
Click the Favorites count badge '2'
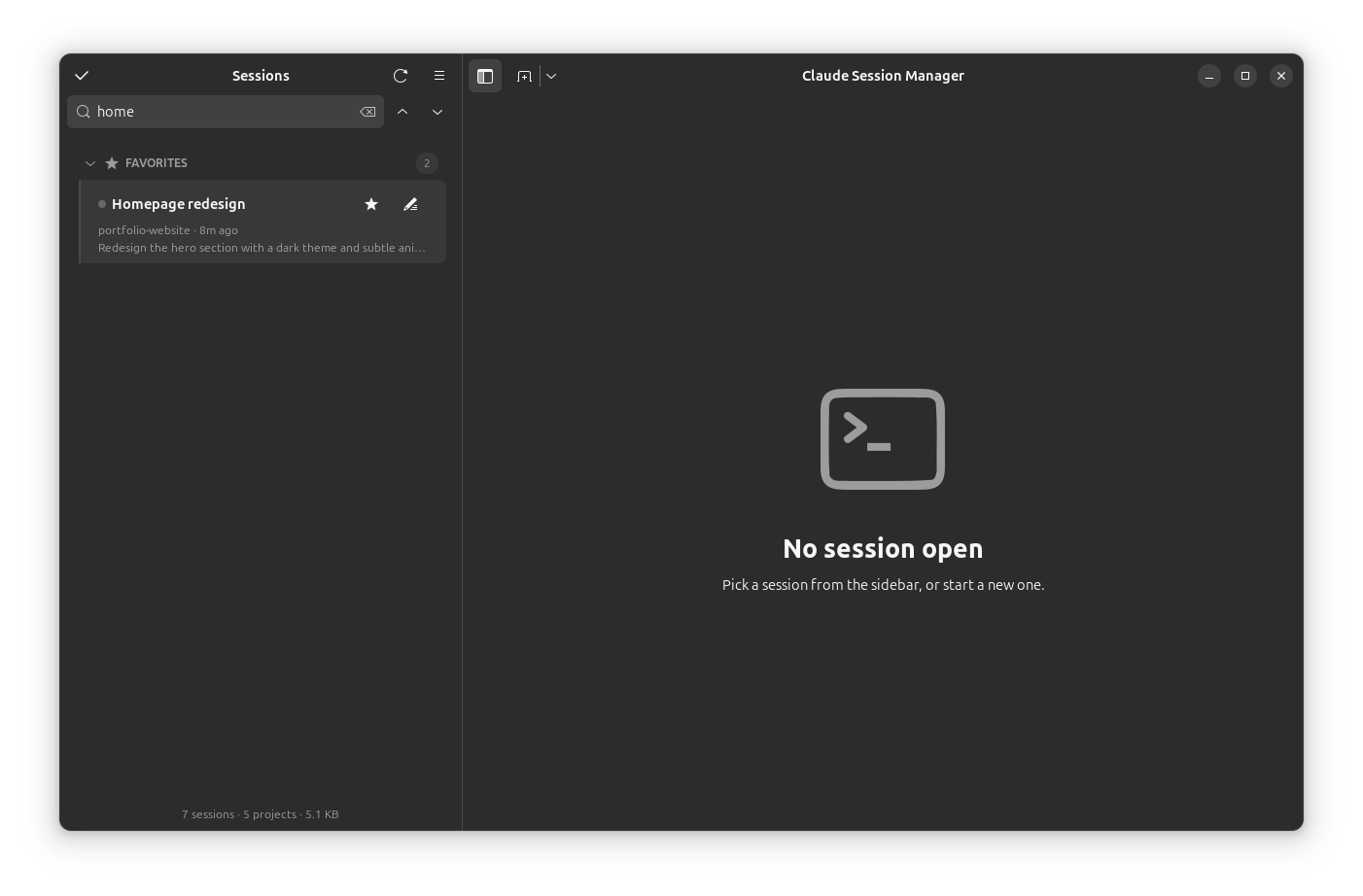tap(427, 163)
